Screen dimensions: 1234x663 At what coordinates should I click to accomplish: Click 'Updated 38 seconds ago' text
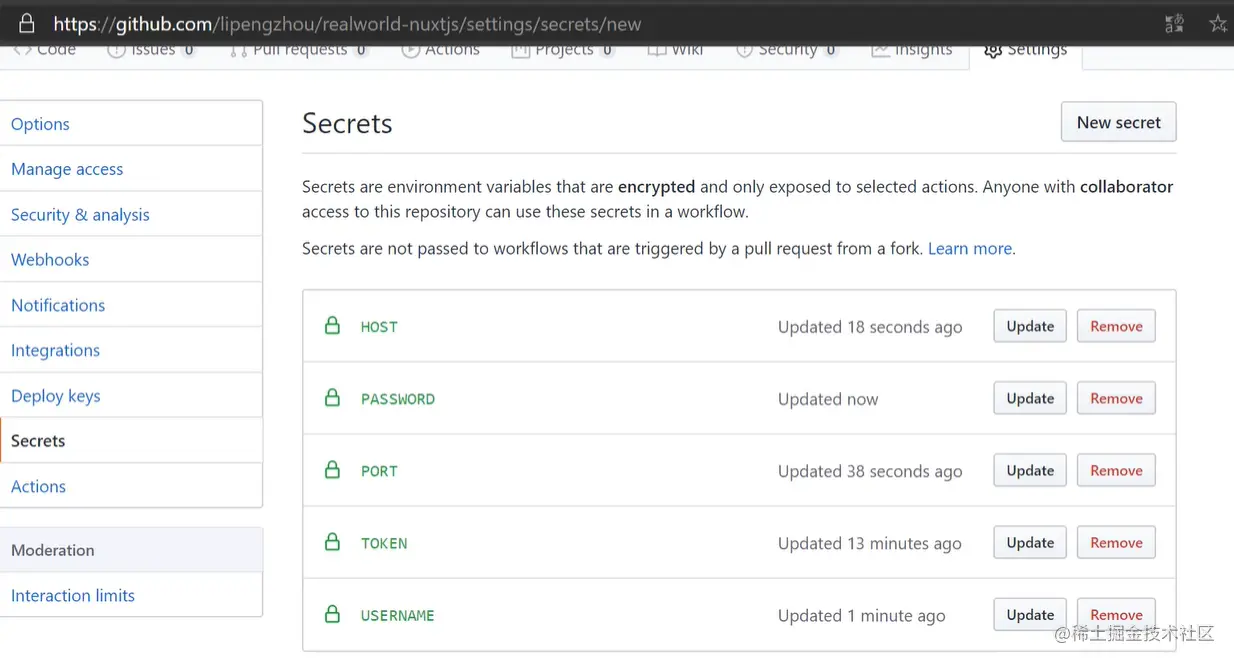(870, 471)
